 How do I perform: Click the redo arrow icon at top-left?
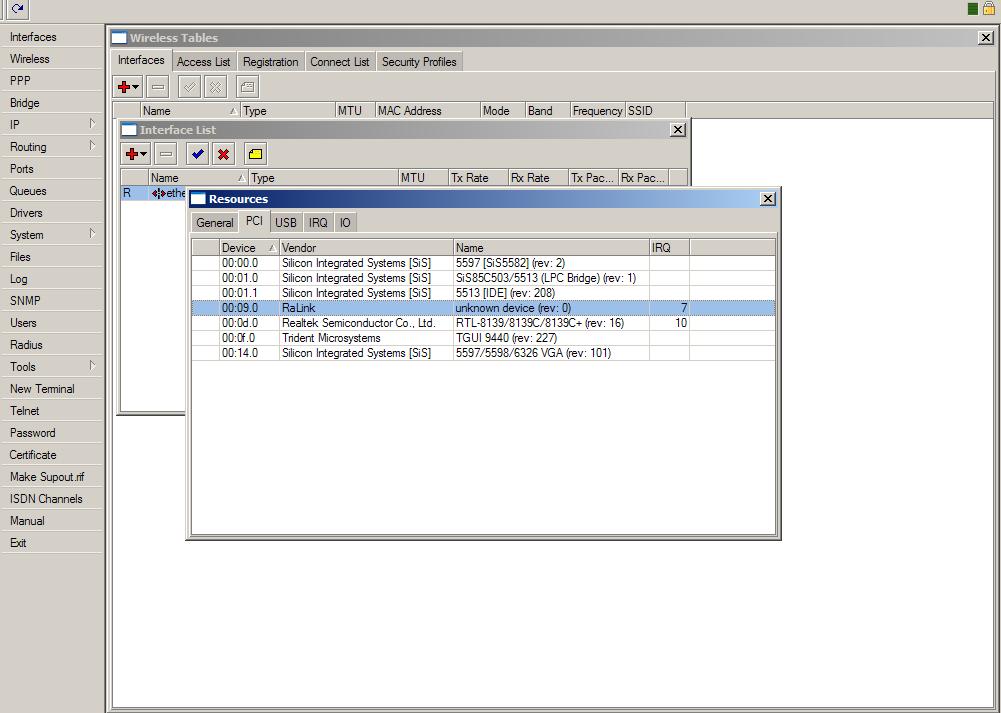click(18, 9)
